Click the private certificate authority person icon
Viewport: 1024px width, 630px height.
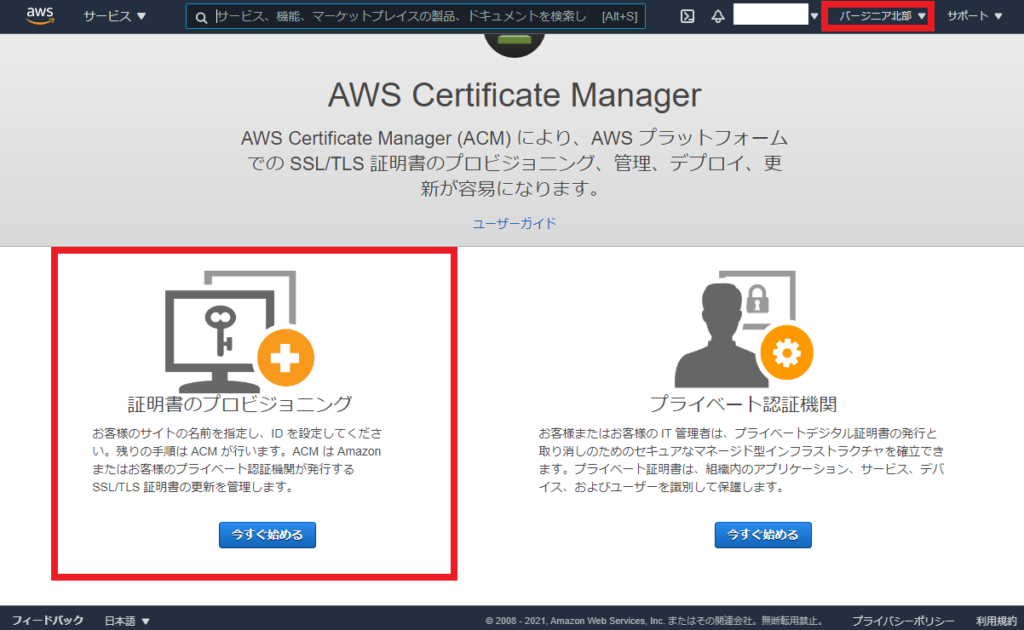743,329
